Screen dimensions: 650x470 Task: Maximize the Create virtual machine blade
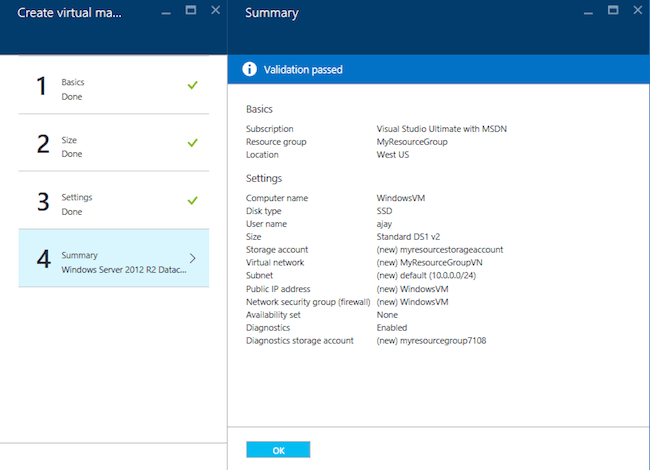191,10
